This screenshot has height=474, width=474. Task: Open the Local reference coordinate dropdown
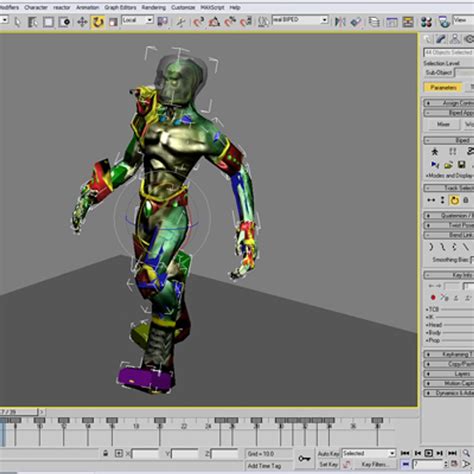point(137,20)
